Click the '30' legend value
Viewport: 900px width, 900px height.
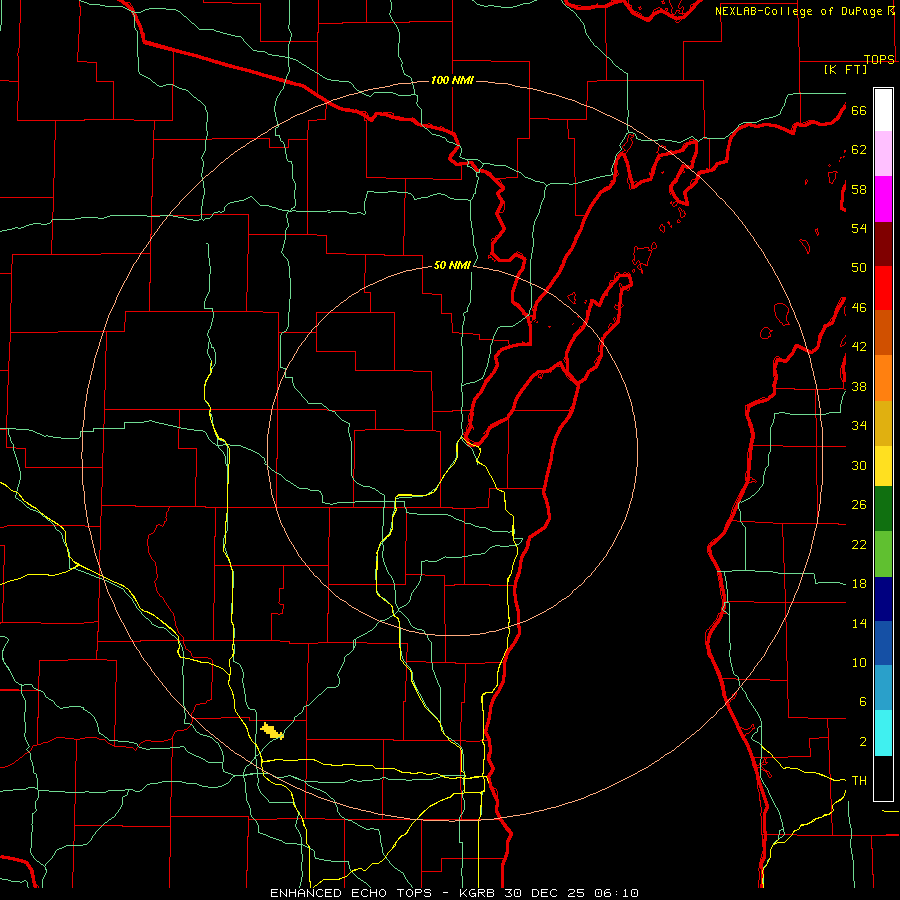859,465
